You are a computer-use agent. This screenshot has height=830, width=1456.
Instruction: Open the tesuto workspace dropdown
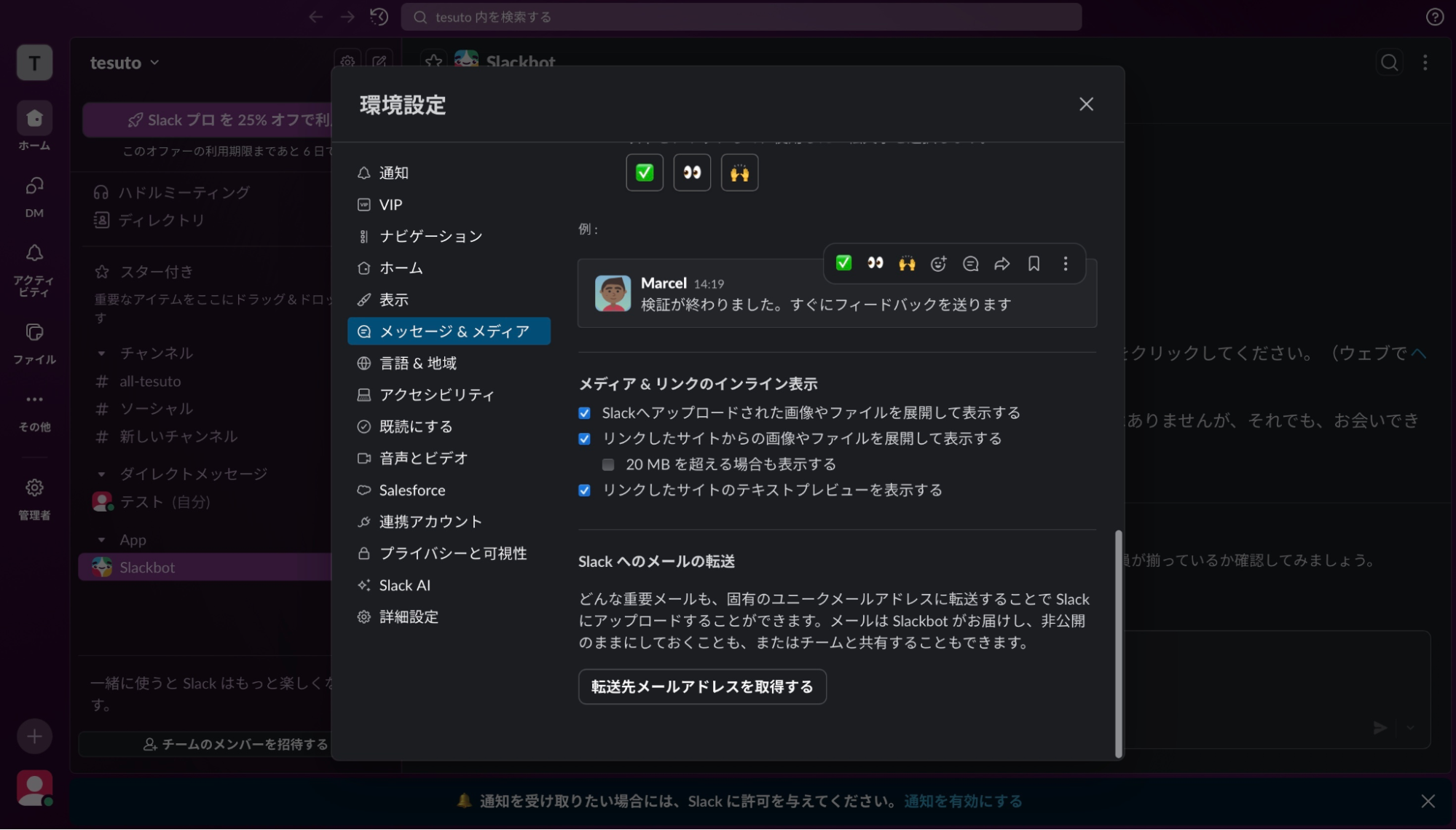(125, 63)
